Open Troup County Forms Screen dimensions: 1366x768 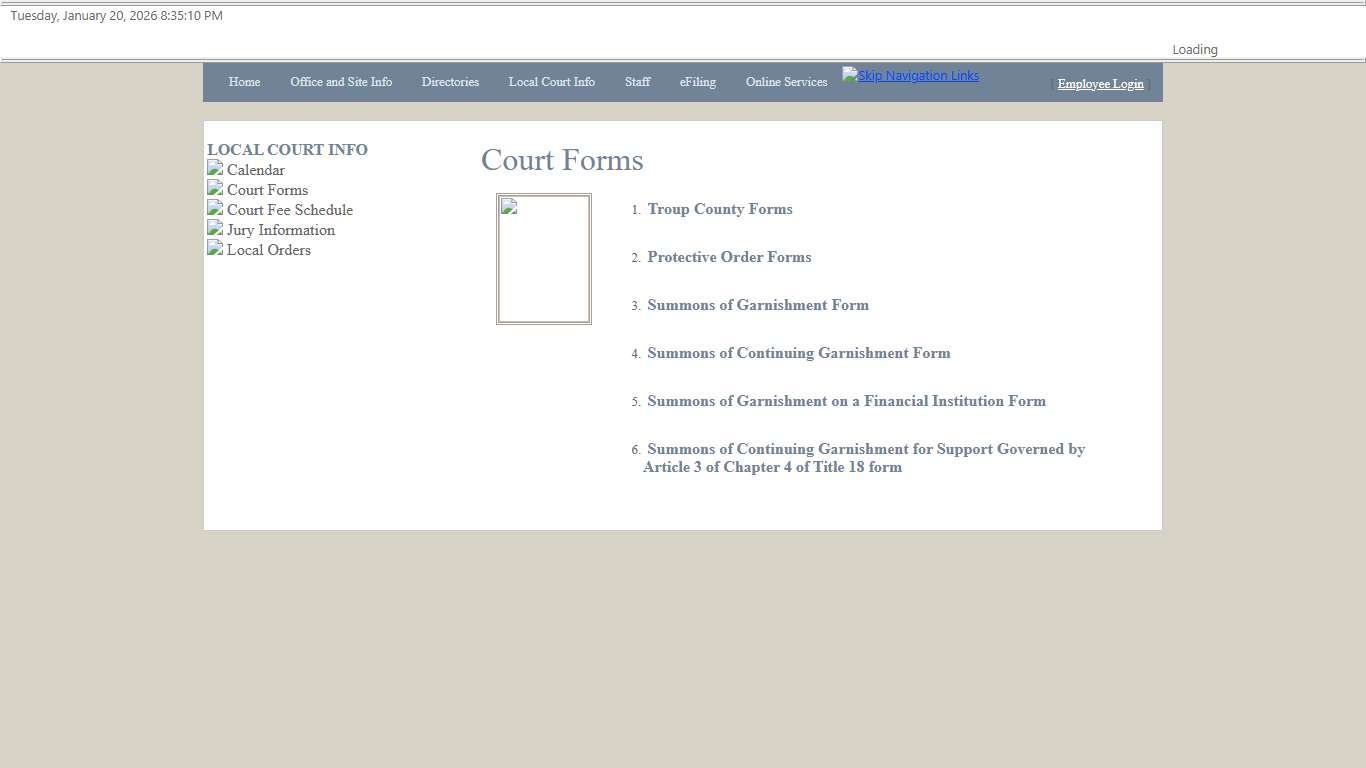(x=719, y=209)
